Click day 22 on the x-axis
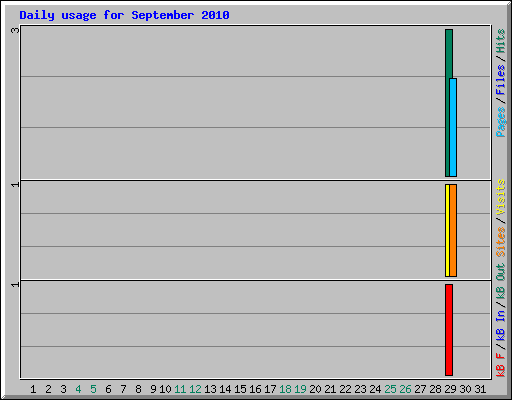Screen dimensions: 512x400 [x=345, y=389]
